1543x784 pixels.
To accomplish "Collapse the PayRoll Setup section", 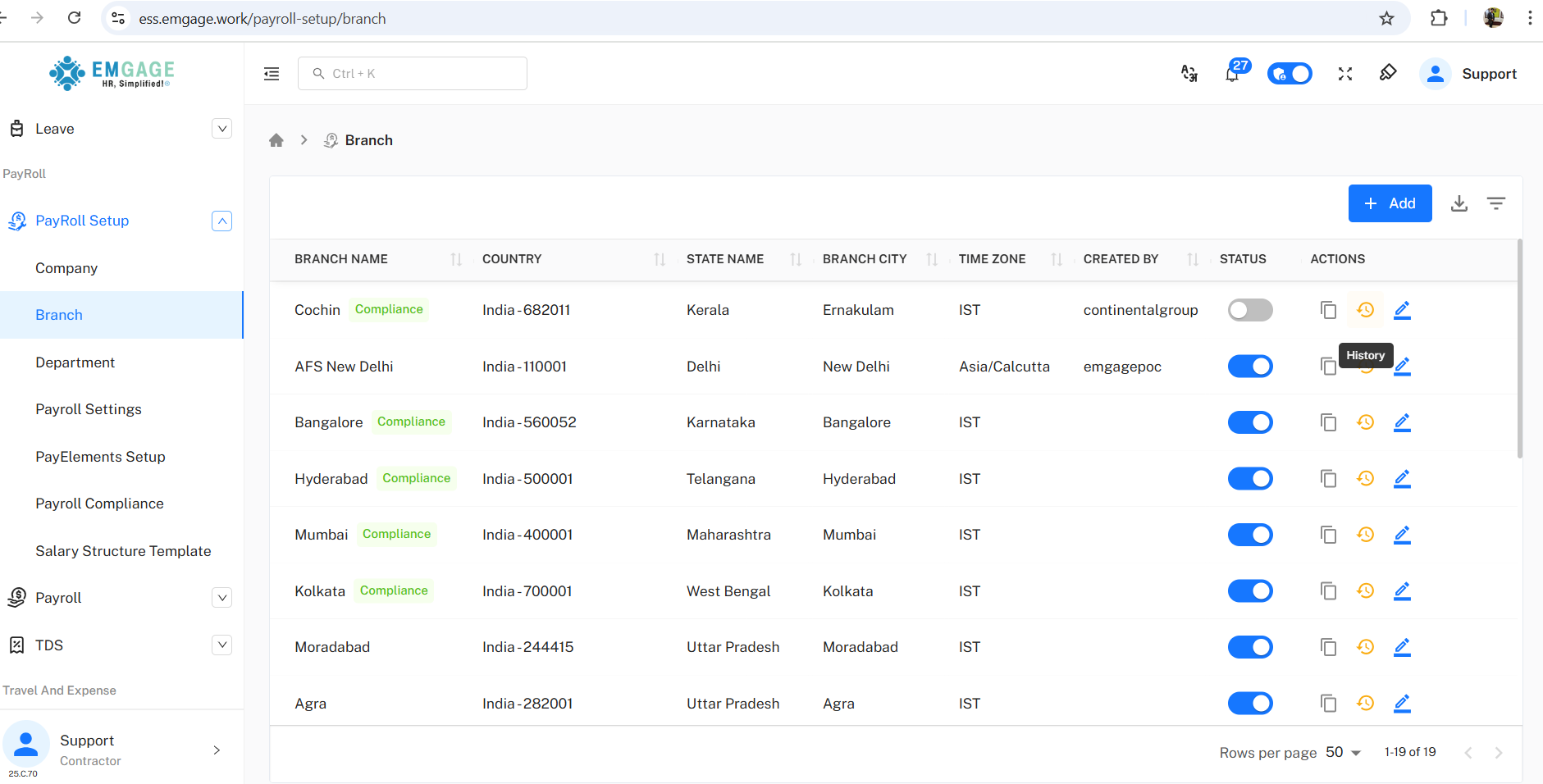I will tap(221, 221).
